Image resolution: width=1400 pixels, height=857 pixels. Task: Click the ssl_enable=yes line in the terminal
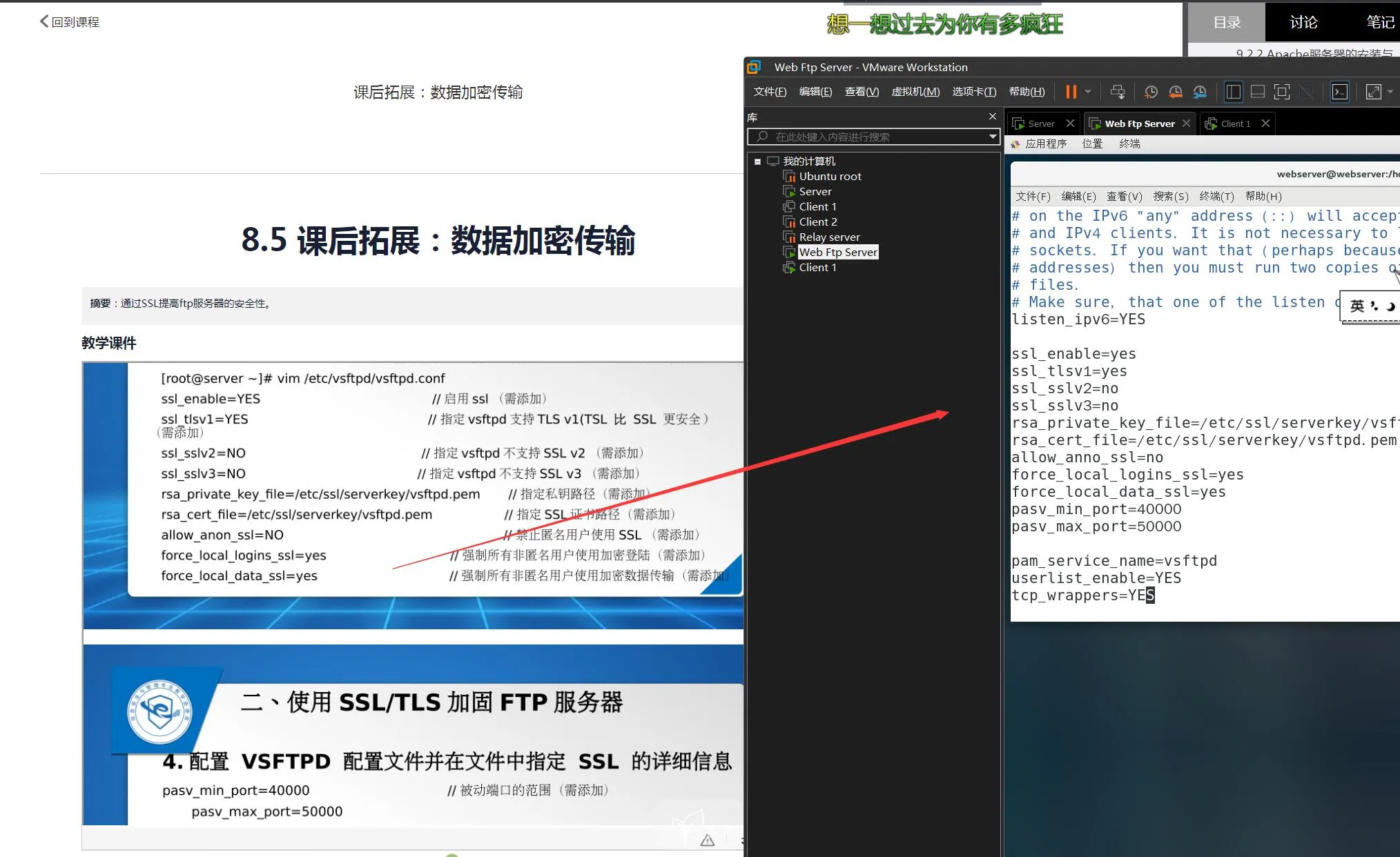(1073, 354)
